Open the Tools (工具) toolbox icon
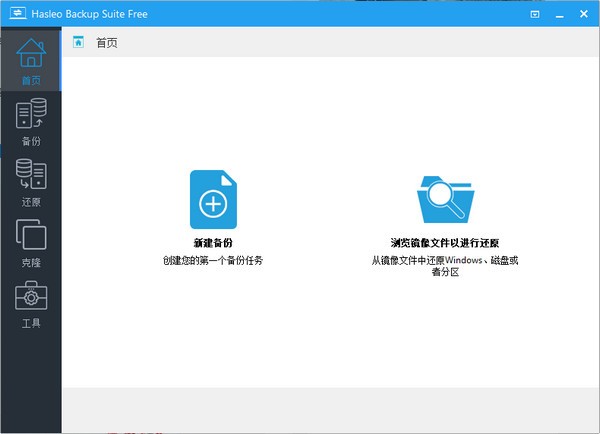Image resolution: width=600 pixels, height=434 pixels. pos(31,297)
